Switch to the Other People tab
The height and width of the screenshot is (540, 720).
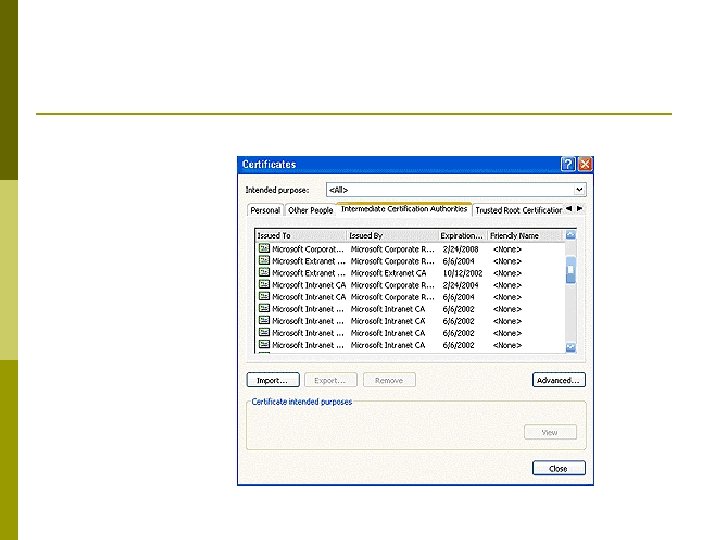pyautogui.click(x=310, y=210)
